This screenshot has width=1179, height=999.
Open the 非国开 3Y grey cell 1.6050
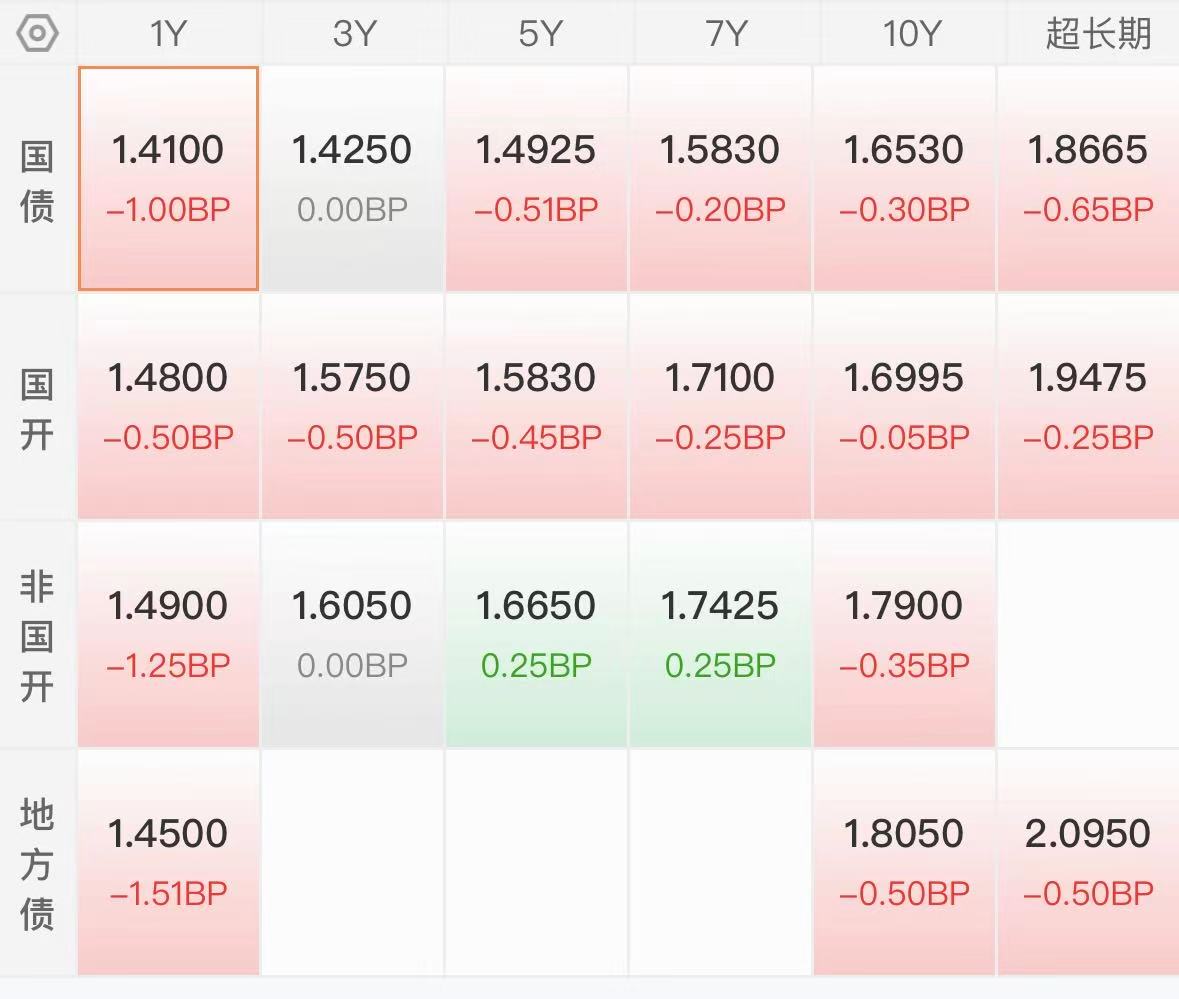tap(352, 634)
